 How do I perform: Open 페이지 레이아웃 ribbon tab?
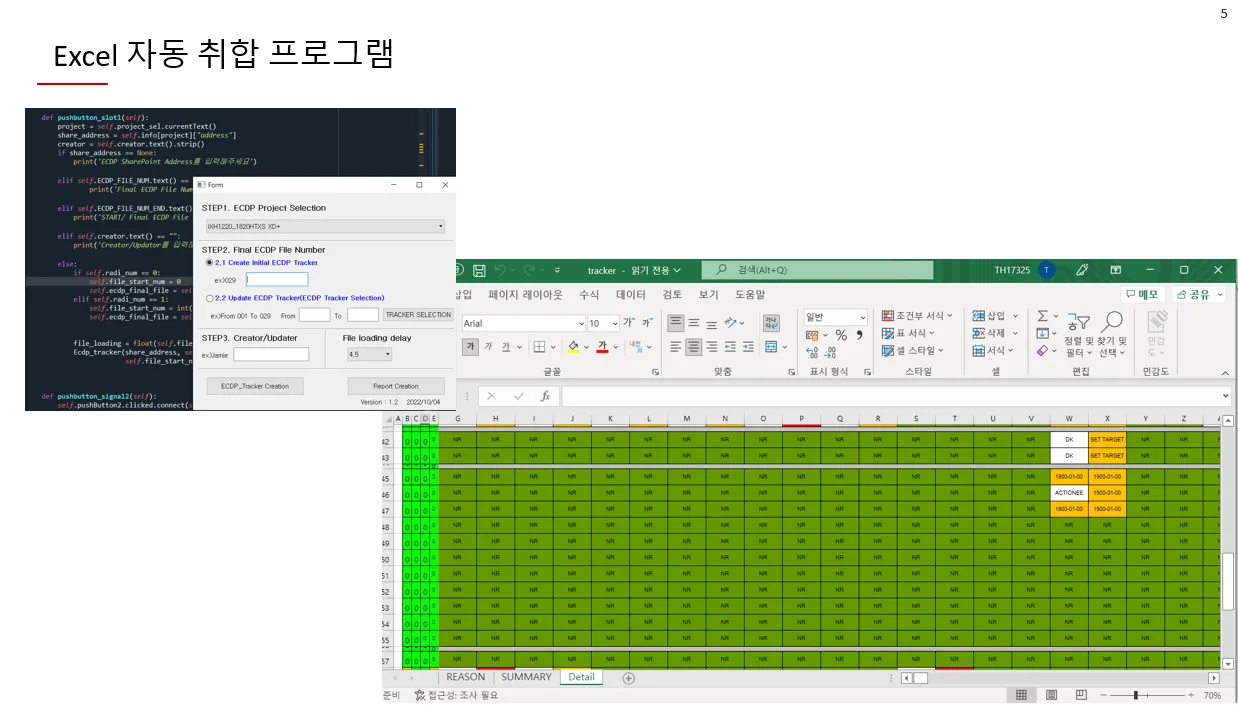[x=525, y=295]
